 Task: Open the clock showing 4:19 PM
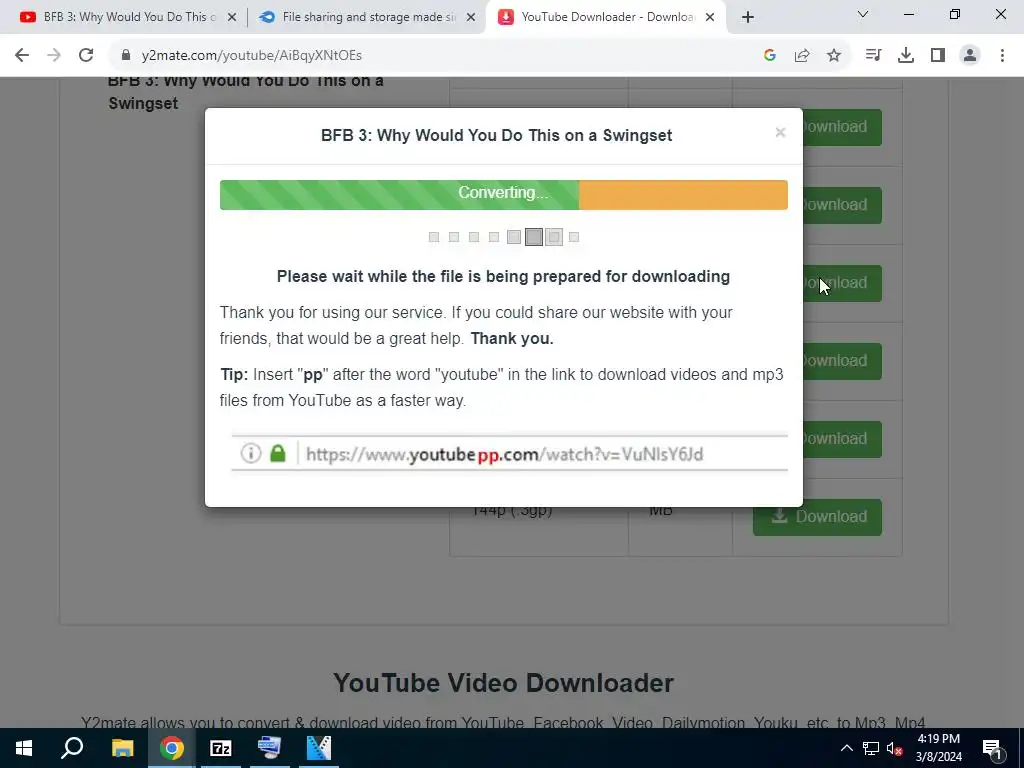click(x=939, y=748)
